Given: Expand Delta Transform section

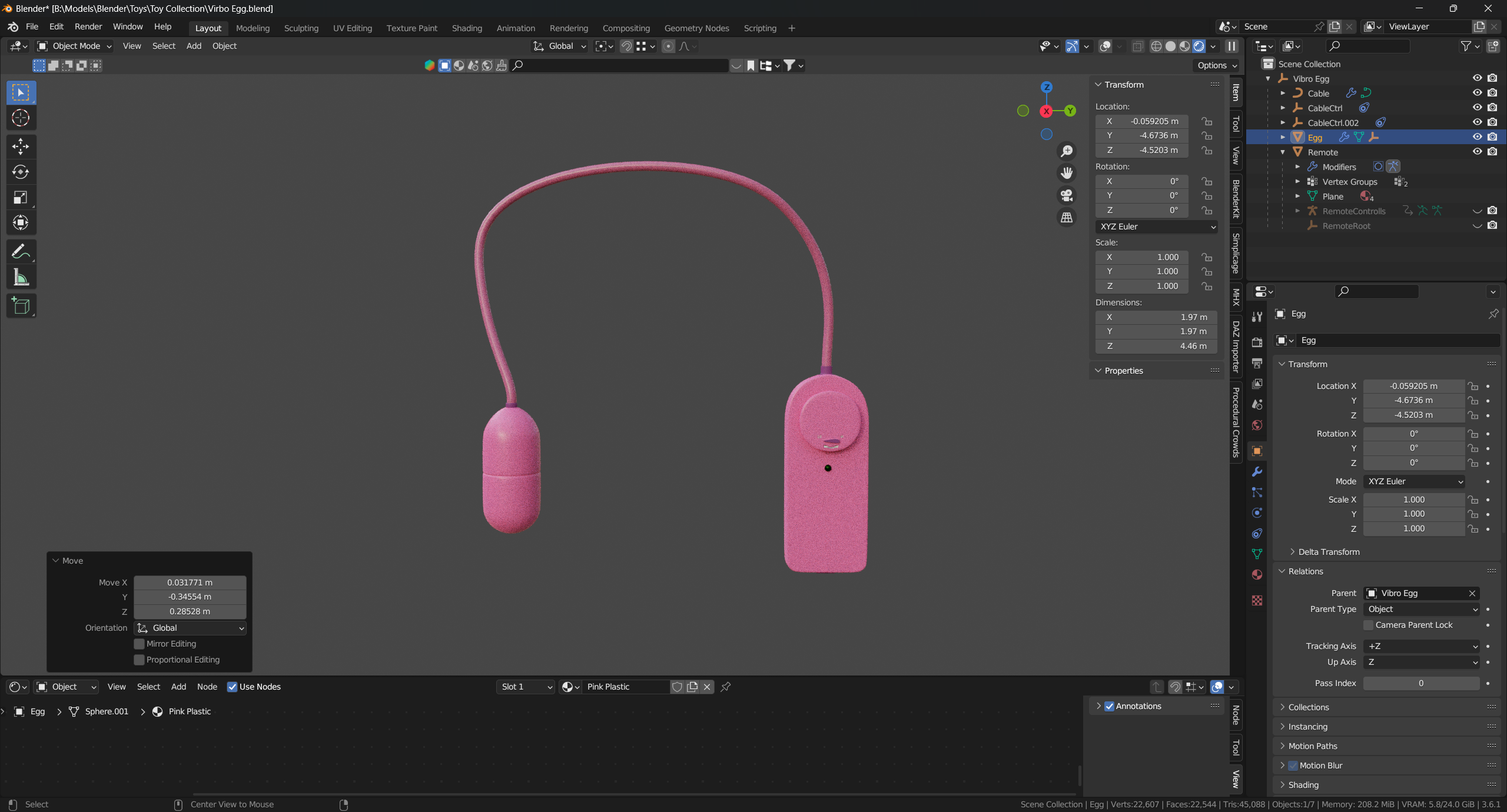Looking at the screenshot, I should click(1329, 552).
